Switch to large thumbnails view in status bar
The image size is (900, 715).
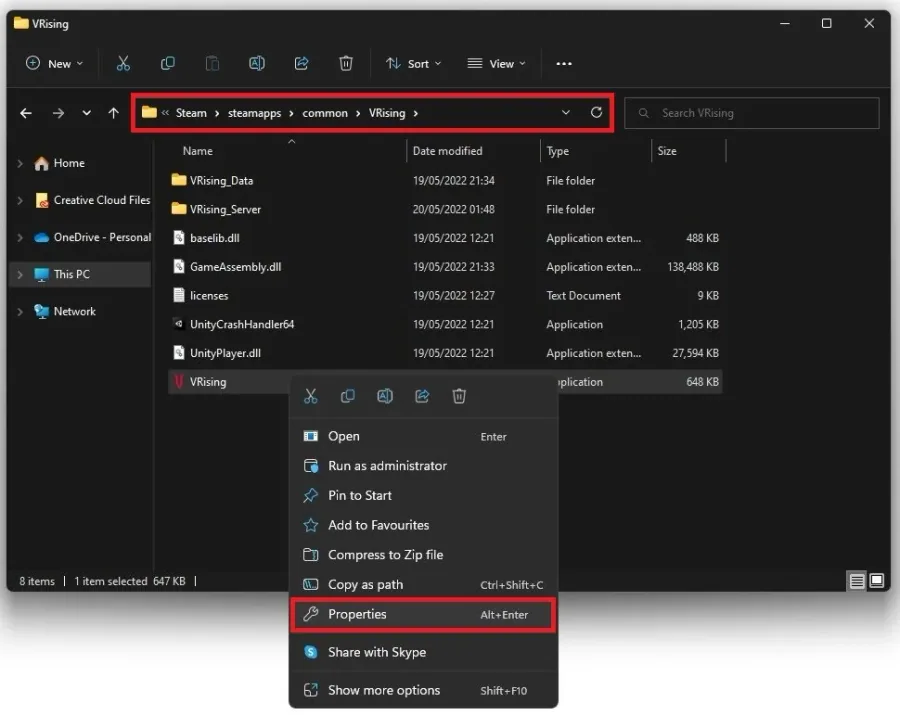876,581
